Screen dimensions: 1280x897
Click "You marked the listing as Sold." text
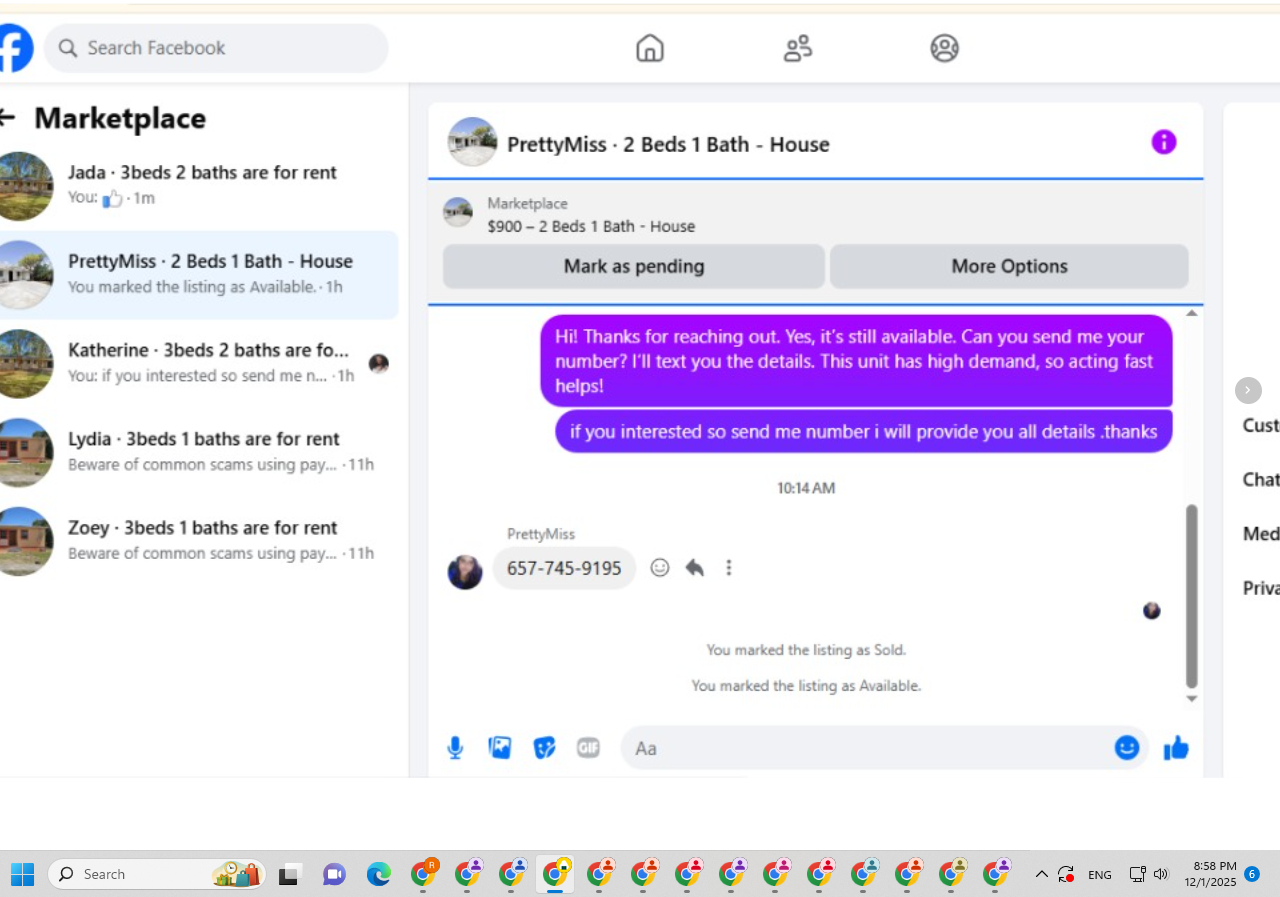(x=806, y=650)
